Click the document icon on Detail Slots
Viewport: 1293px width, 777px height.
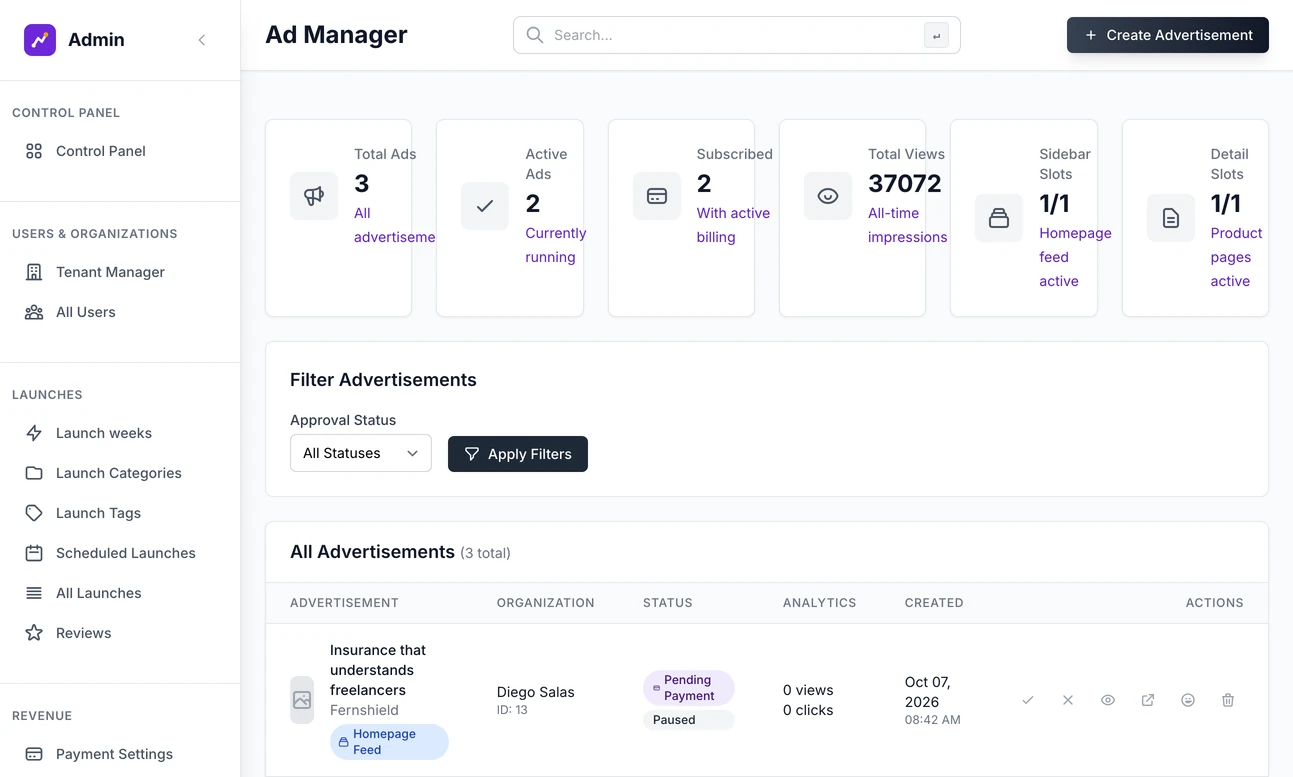(1171, 218)
